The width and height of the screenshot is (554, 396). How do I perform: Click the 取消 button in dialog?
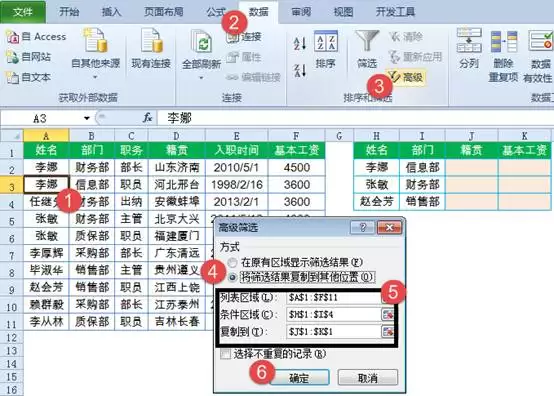[367, 378]
